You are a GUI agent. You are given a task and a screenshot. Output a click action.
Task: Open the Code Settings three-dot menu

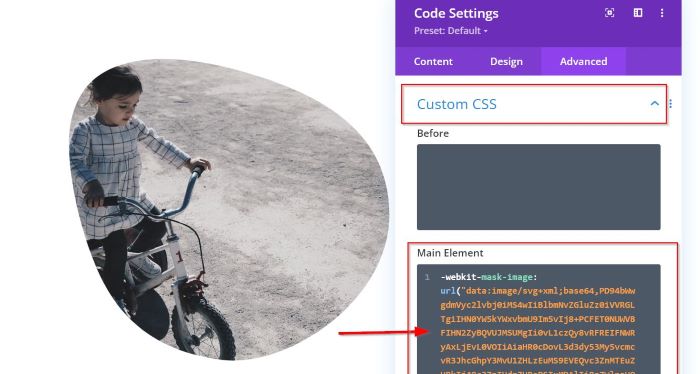pos(662,13)
